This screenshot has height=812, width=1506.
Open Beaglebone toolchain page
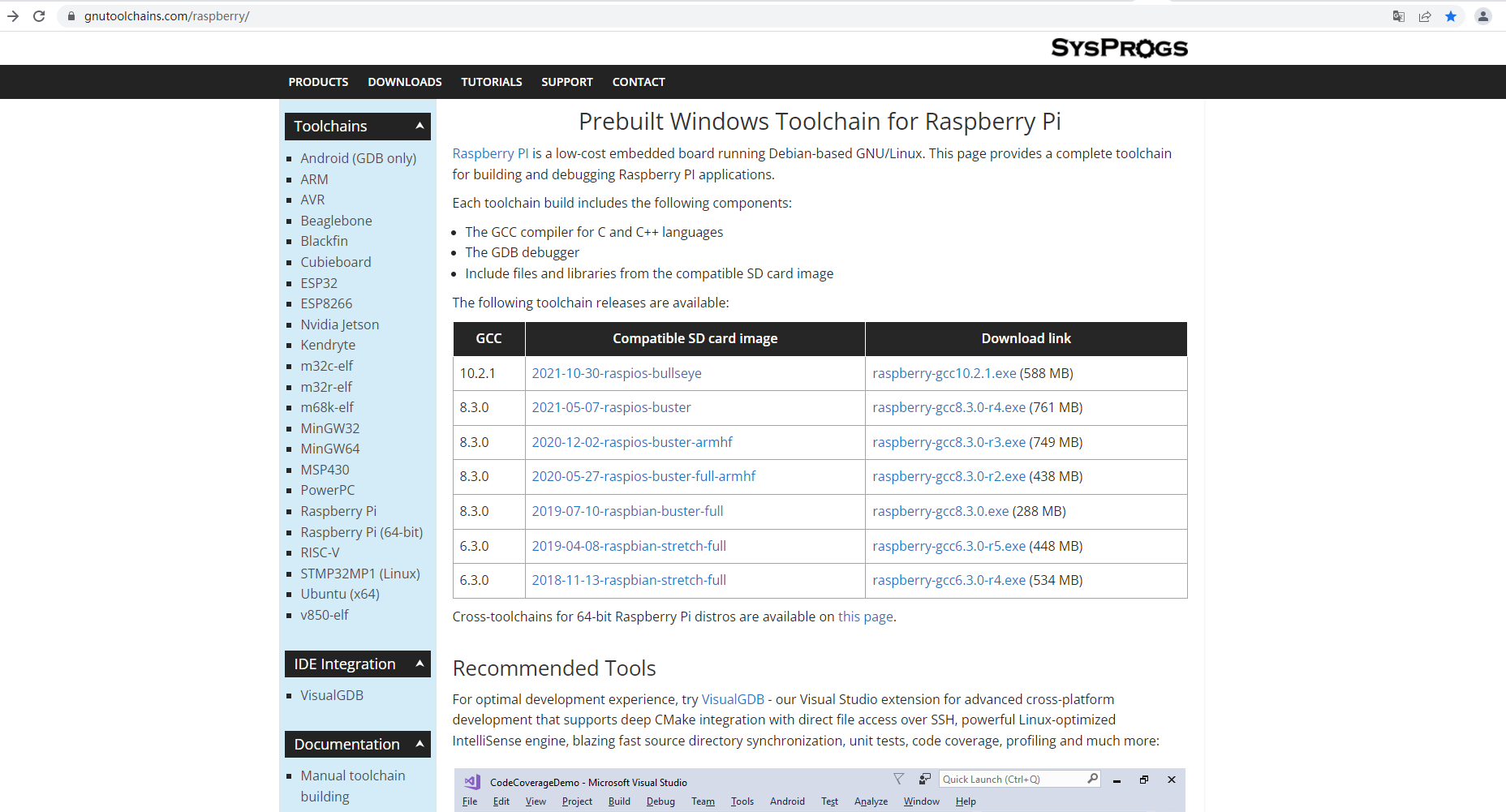pos(336,221)
